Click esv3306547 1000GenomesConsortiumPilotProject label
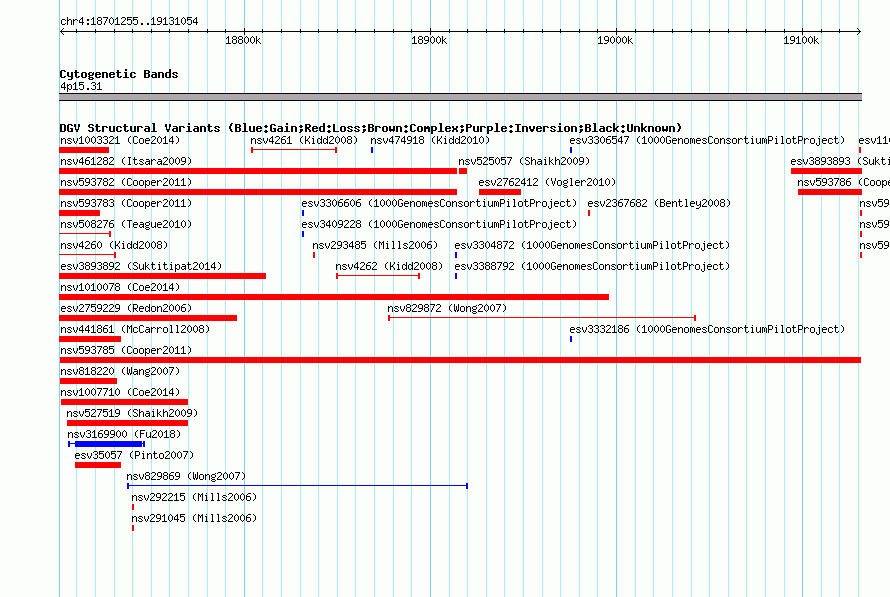This screenshot has width=890, height=597. coord(707,140)
